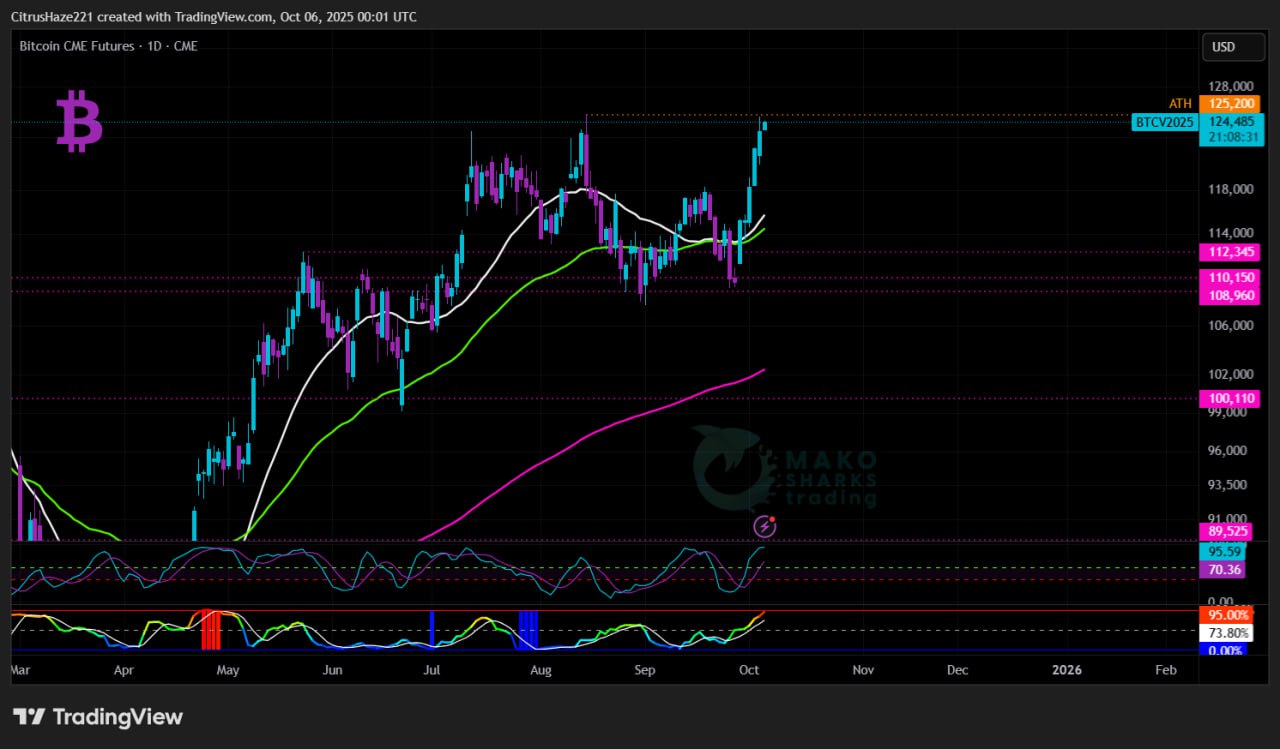
Task: Click the 2026 label on time axis
Action: coord(1067,669)
